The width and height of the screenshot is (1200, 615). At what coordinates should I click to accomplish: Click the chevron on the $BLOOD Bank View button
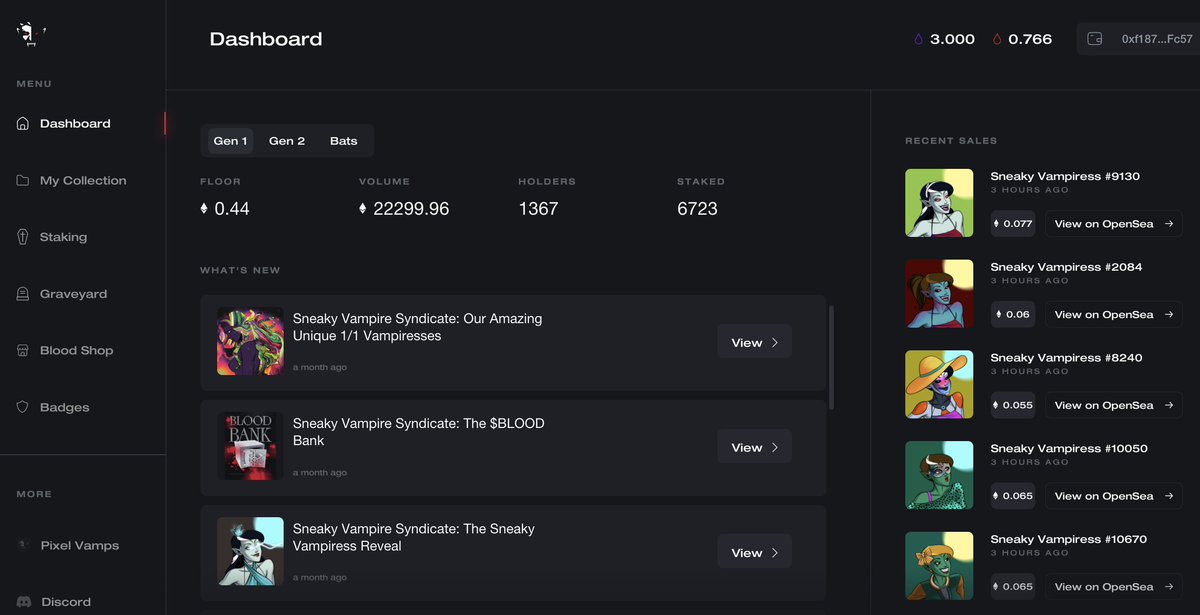(774, 447)
